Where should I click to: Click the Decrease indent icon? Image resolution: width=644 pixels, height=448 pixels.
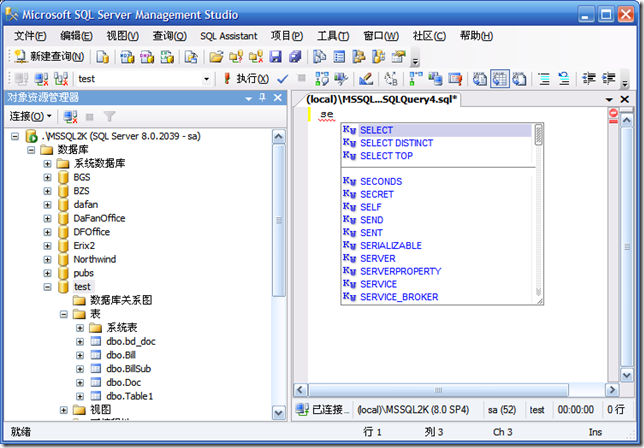tap(589, 78)
